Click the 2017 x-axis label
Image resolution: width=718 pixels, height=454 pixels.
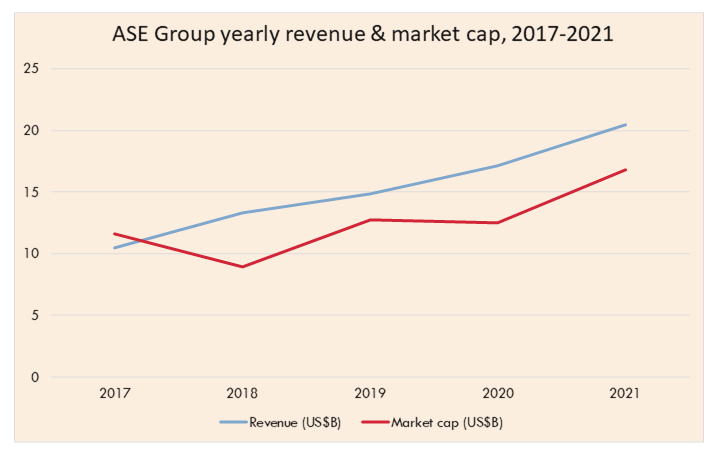115,393
